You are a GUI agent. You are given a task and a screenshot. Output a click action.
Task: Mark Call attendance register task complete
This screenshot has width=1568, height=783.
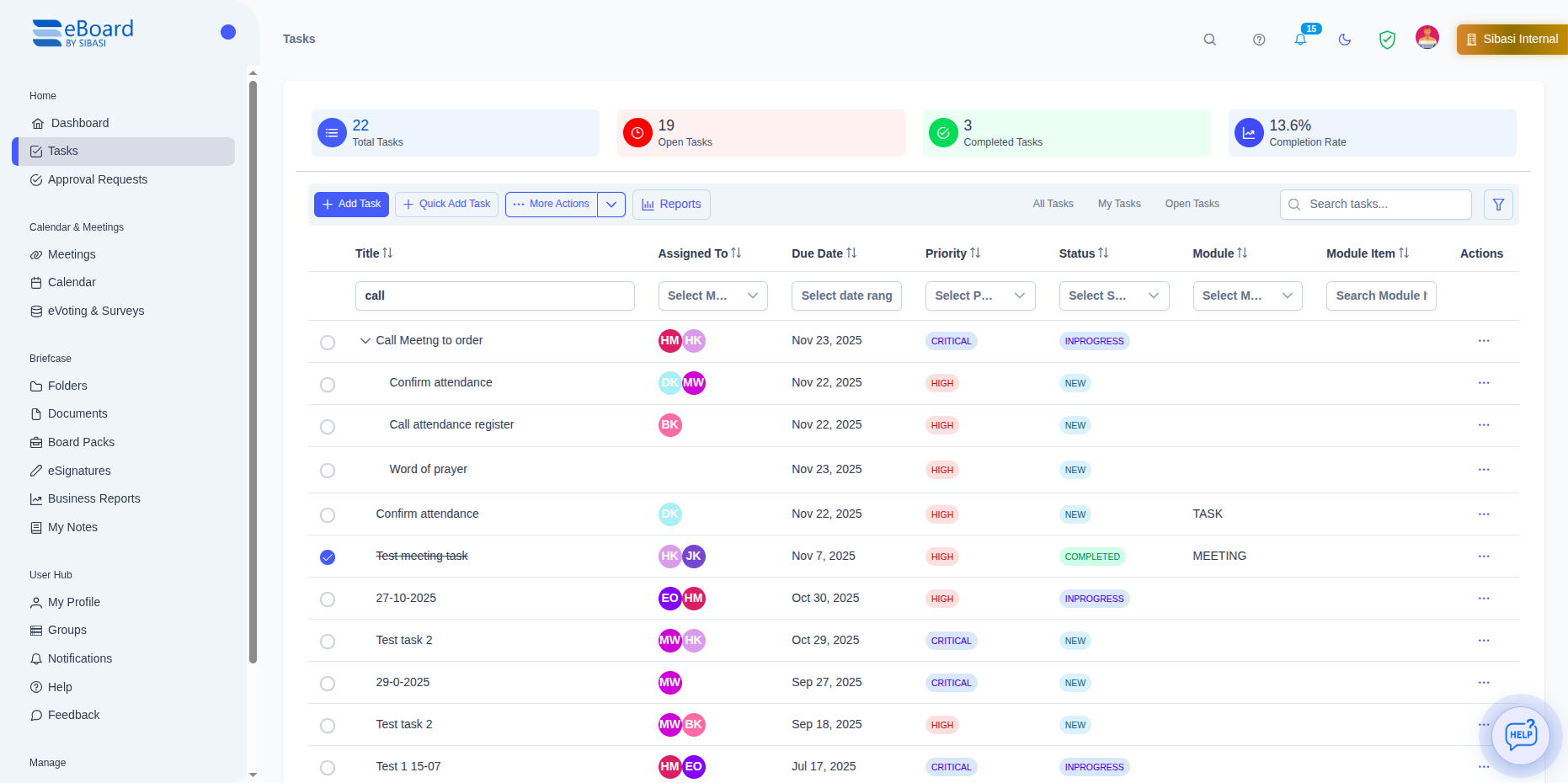pyautogui.click(x=328, y=427)
